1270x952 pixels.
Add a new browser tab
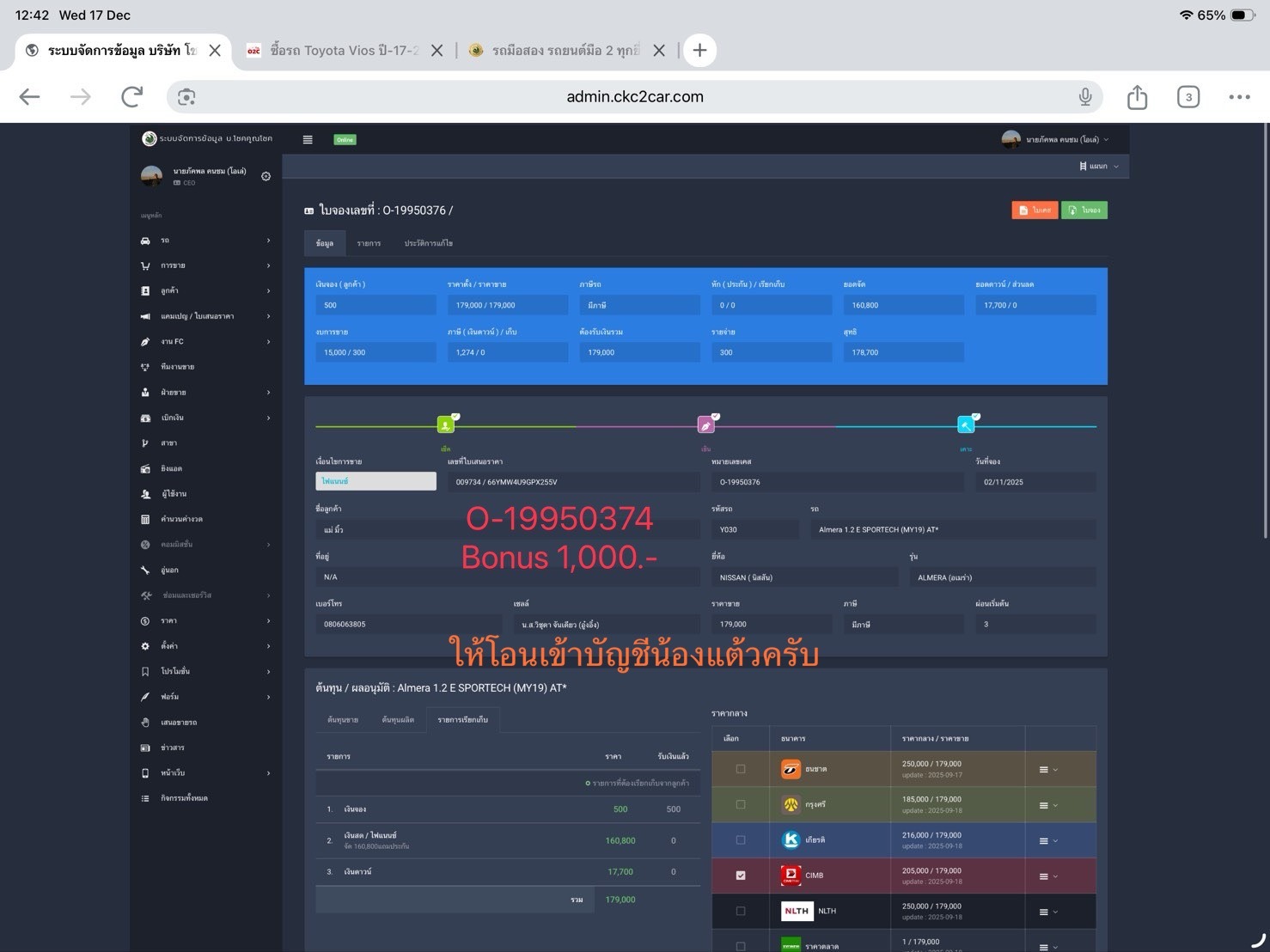[x=699, y=51]
